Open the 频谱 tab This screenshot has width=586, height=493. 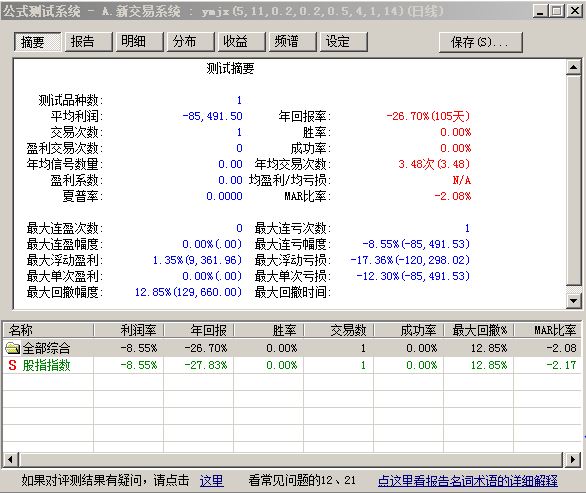(x=293, y=41)
